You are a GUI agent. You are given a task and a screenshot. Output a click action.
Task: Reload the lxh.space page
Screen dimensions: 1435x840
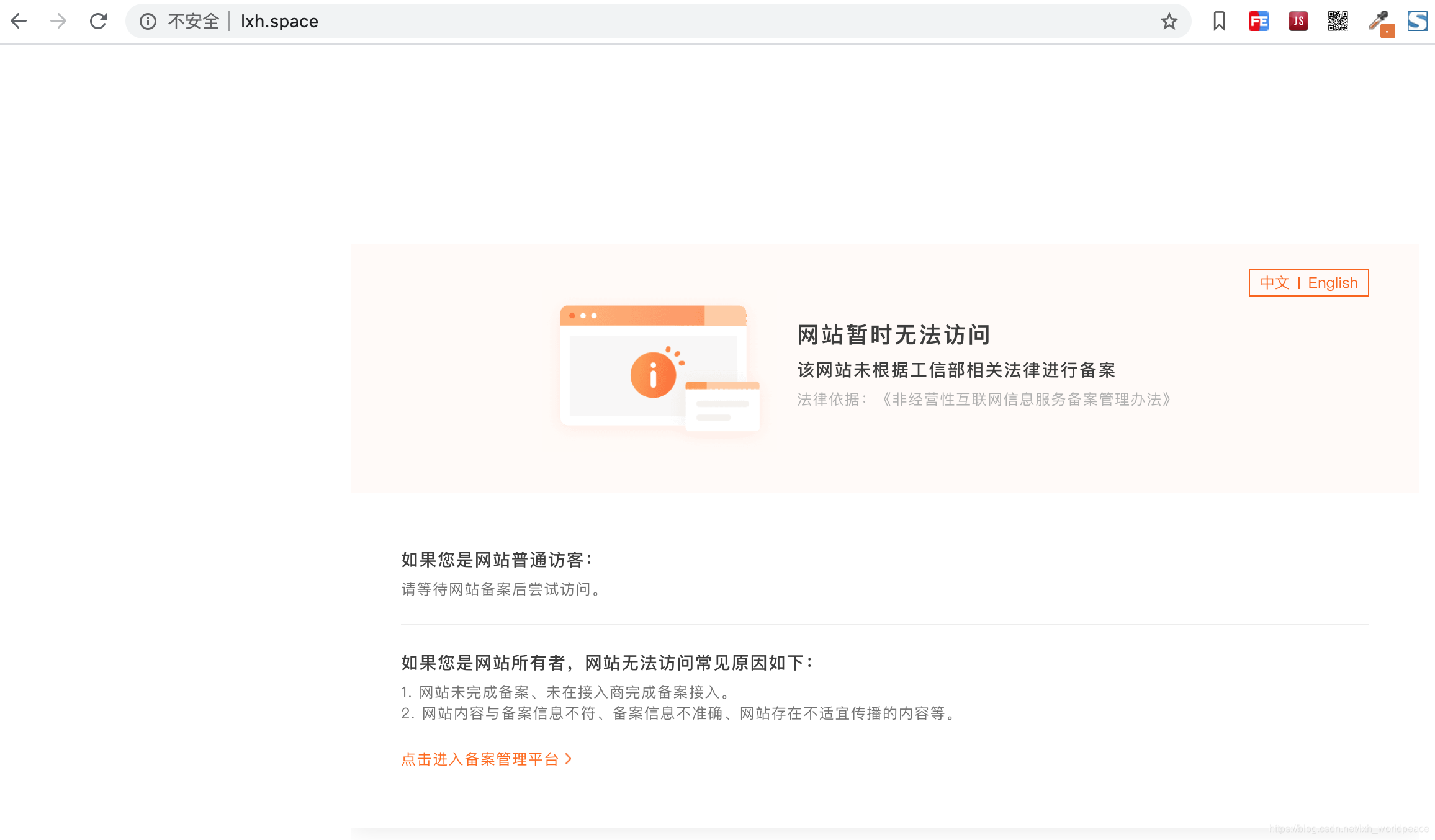click(99, 20)
